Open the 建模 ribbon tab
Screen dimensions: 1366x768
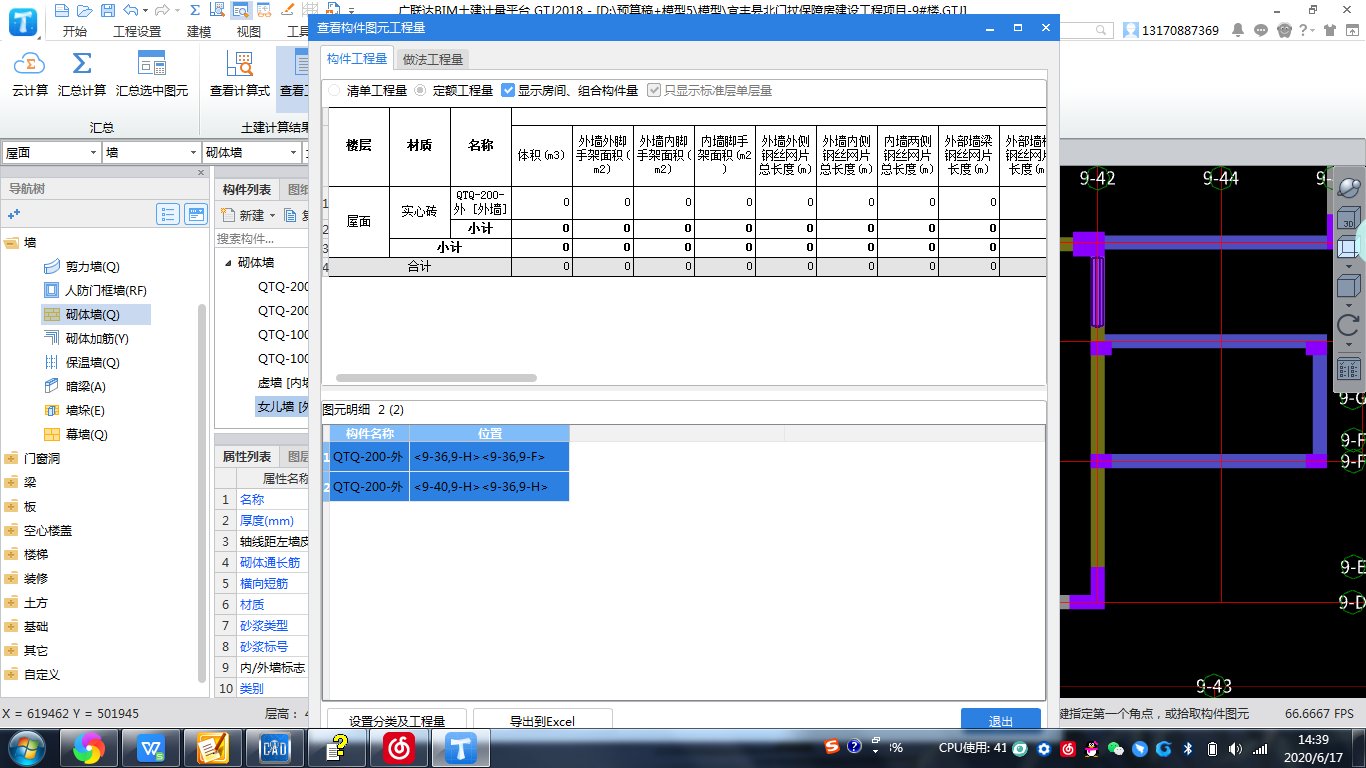pyautogui.click(x=199, y=31)
